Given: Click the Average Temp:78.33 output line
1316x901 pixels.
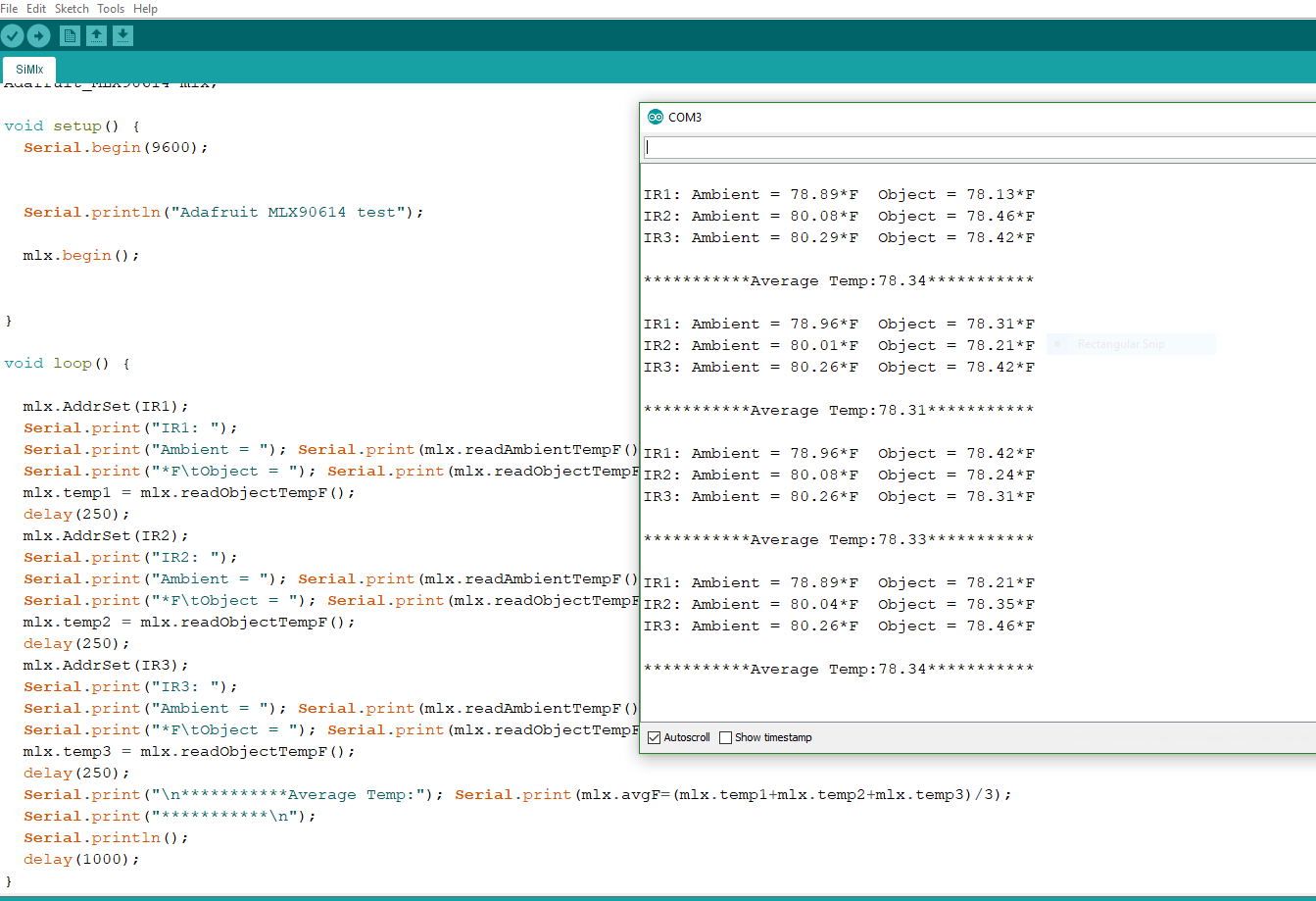Looking at the screenshot, I should coord(839,539).
